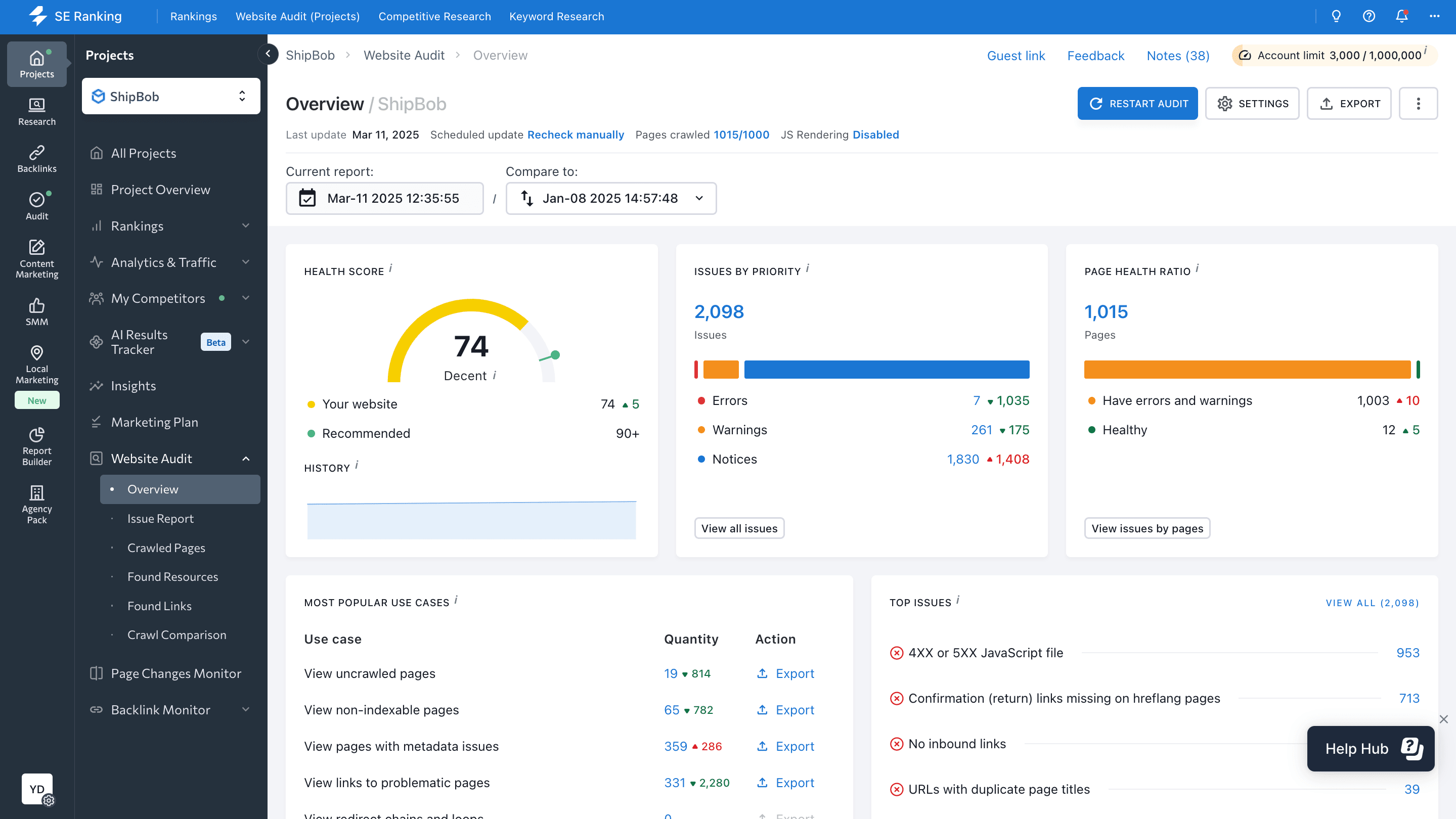Click the Website Audit Projects menu tab
This screenshot has width=1456, height=819.
pyautogui.click(x=297, y=16)
